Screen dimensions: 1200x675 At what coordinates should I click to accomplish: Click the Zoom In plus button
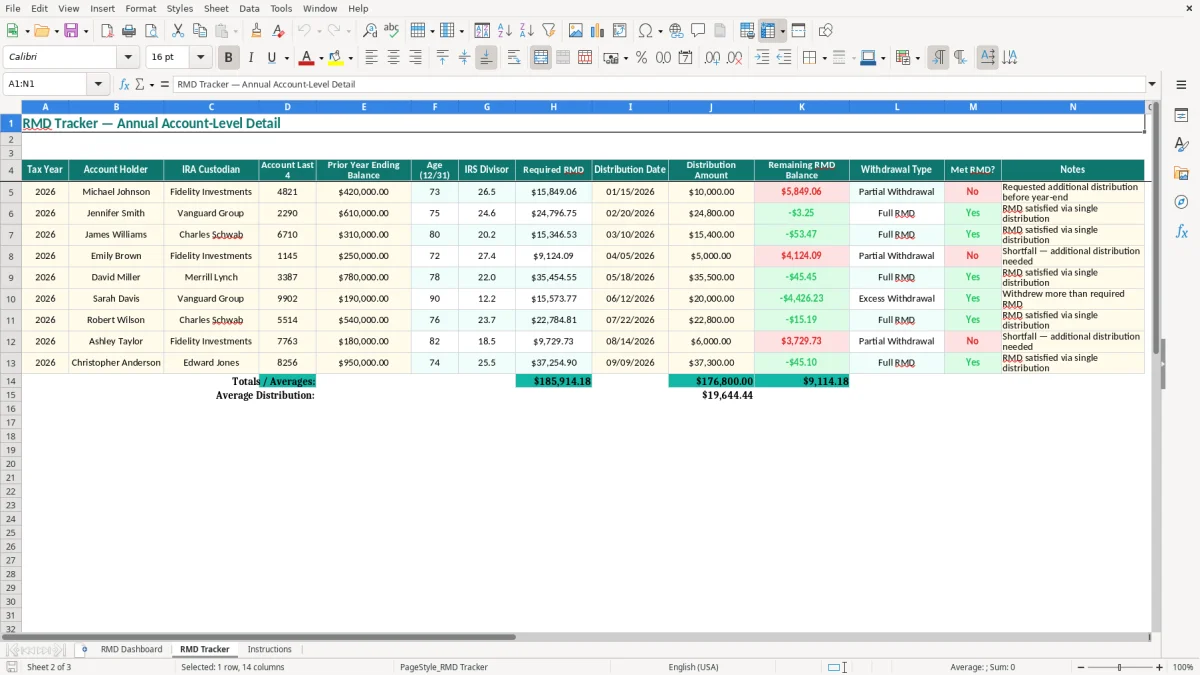coord(1159,667)
